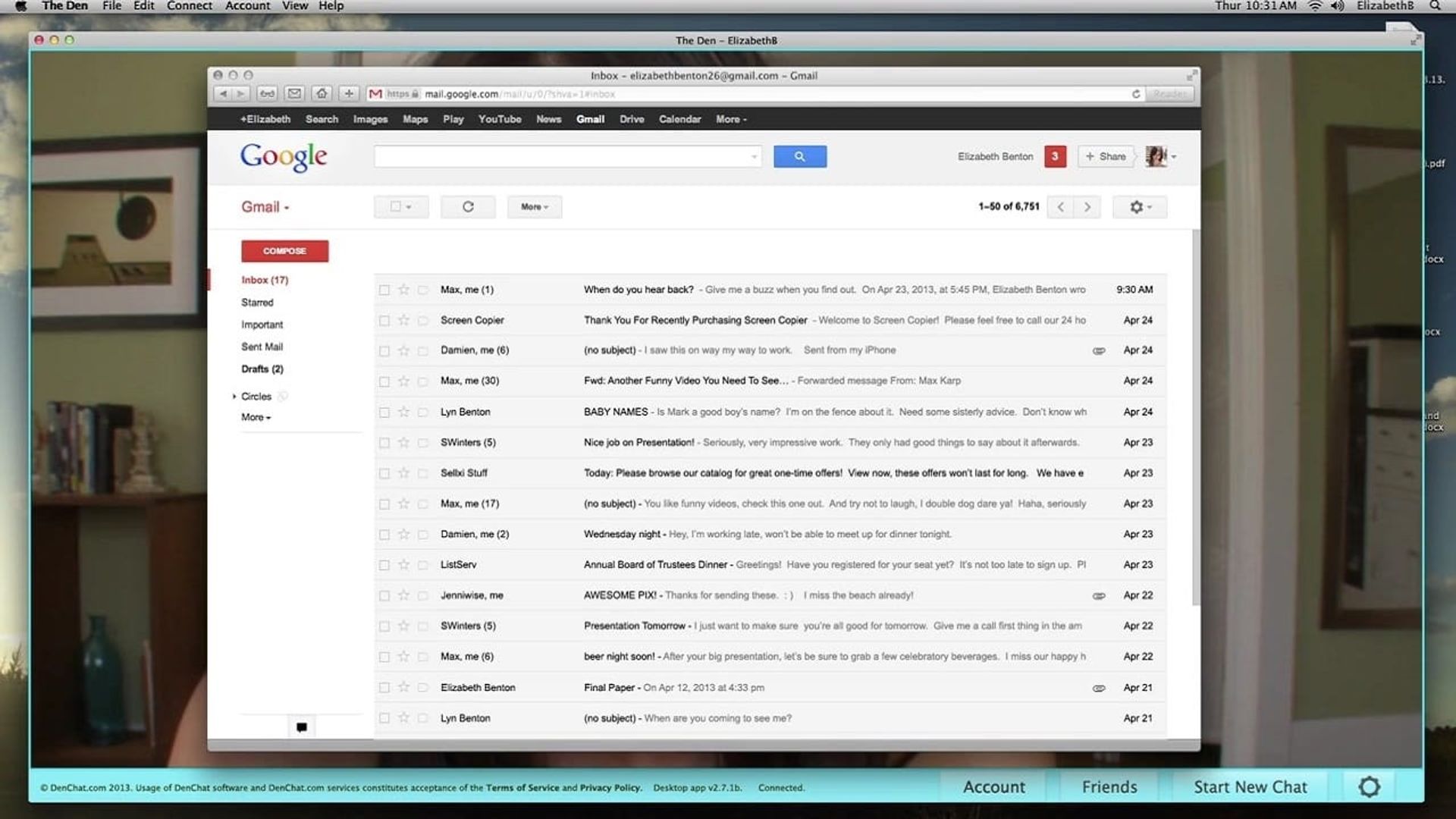The width and height of the screenshot is (1456, 819).
Task: Open email 'Presentation Tomorrow' from SWinters
Action: tap(770, 626)
